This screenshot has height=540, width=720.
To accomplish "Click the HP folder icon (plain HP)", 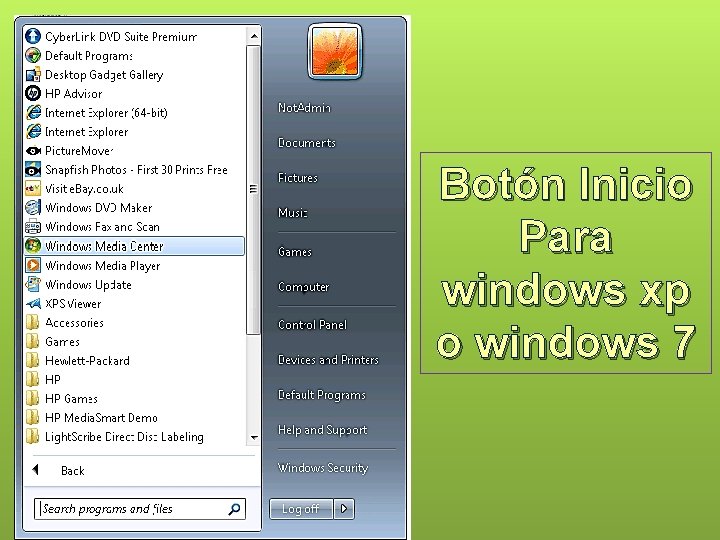I will pos(33,379).
